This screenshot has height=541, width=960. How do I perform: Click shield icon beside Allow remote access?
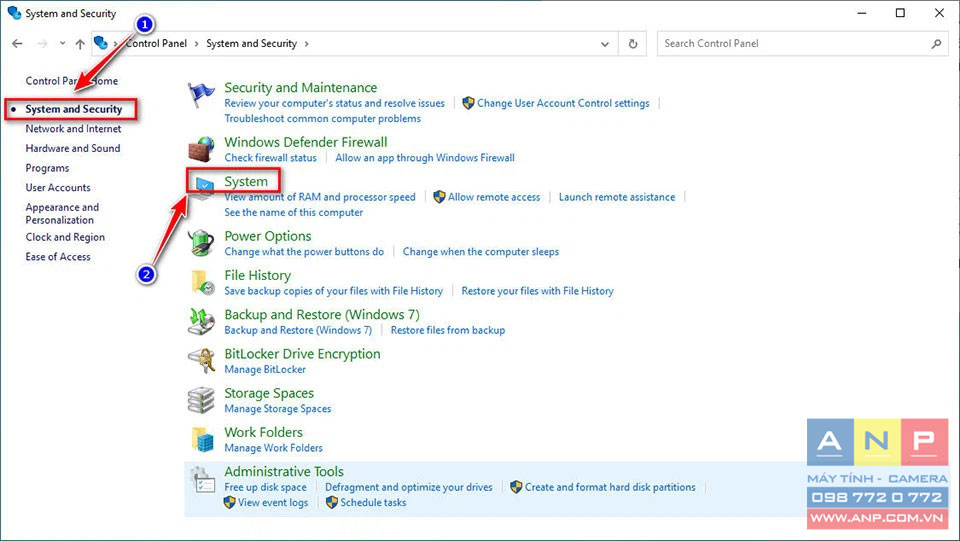coord(439,196)
